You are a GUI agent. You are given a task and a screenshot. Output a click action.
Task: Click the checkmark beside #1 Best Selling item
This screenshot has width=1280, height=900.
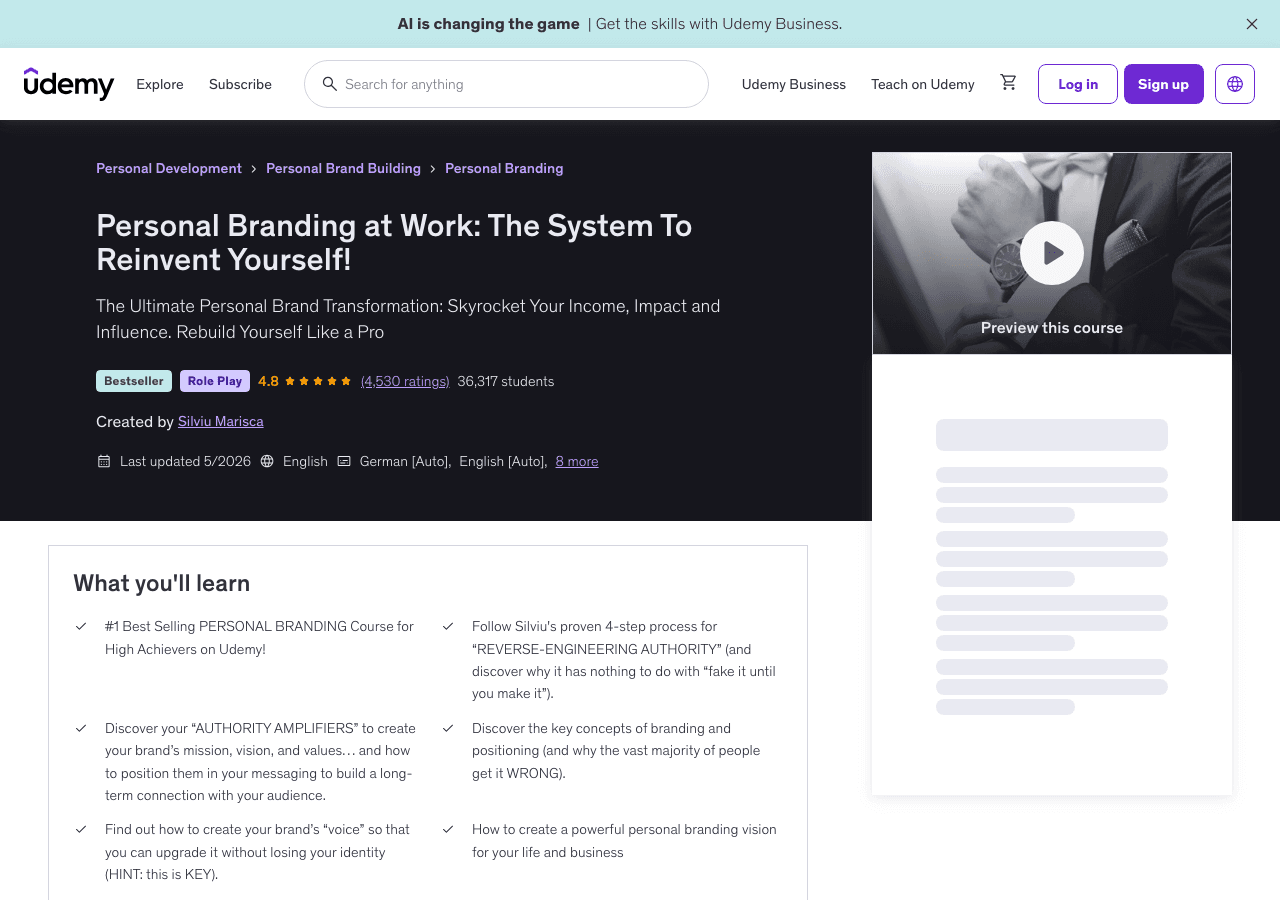pyautogui.click(x=81, y=626)
